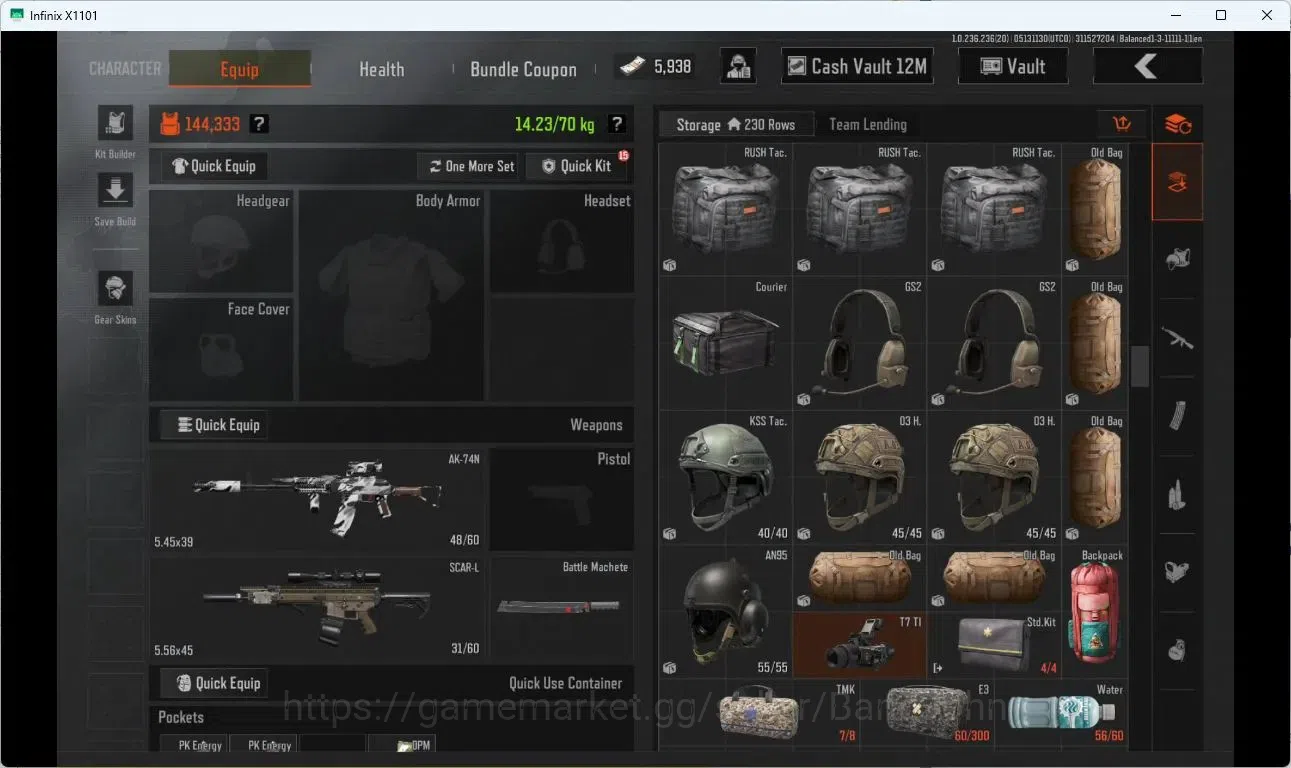1291x768 pixels.
Task: Filter storage by armor vest category
Action: [1177, 259]
